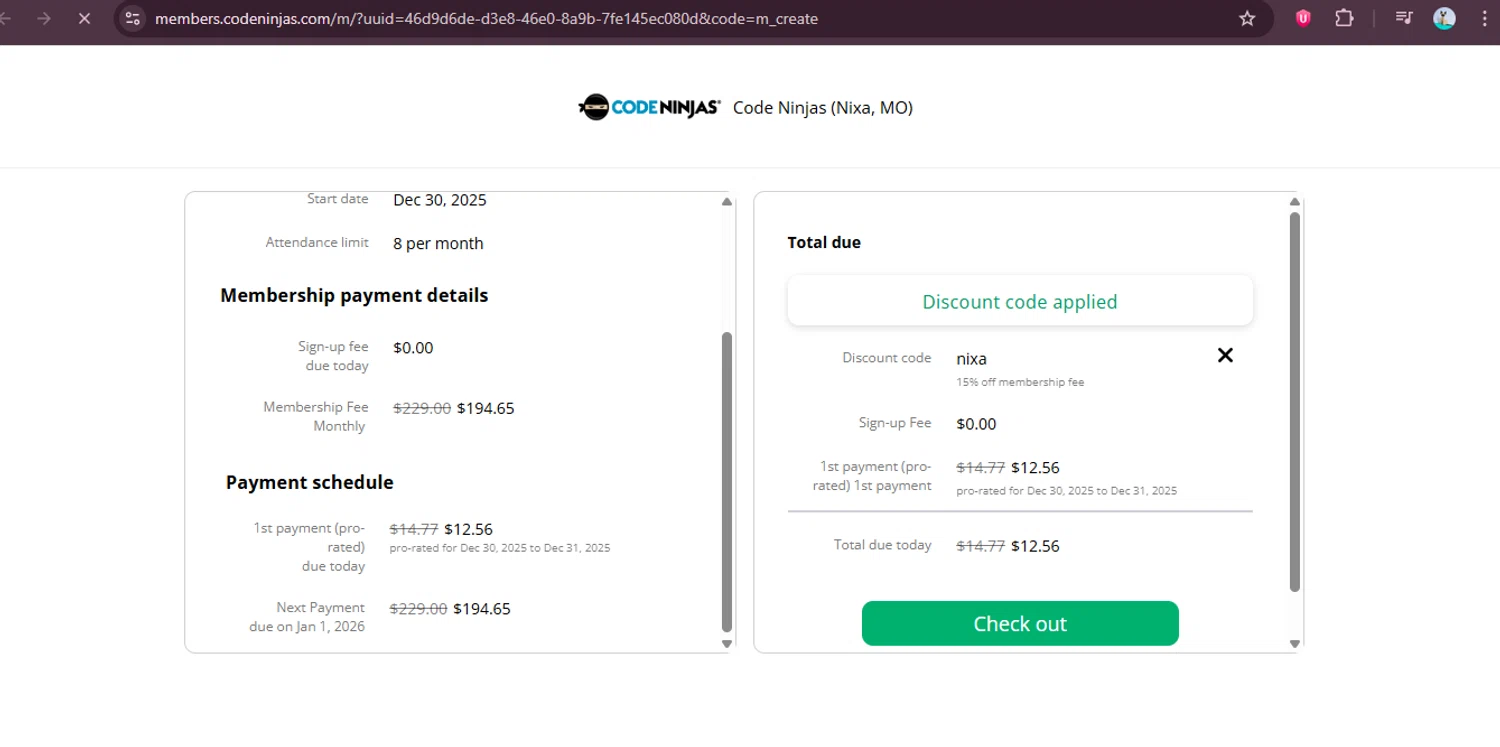Open the browser profile avatar
The height and width of the screenshot is (747, 1500).
click(x=1444, y=18)
